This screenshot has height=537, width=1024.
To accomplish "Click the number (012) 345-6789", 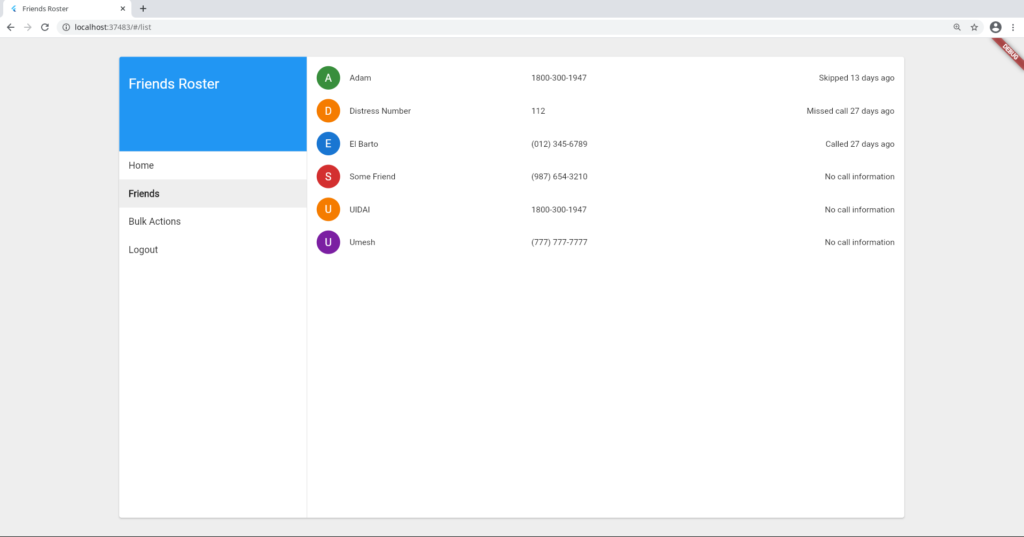I will (559, 144).
